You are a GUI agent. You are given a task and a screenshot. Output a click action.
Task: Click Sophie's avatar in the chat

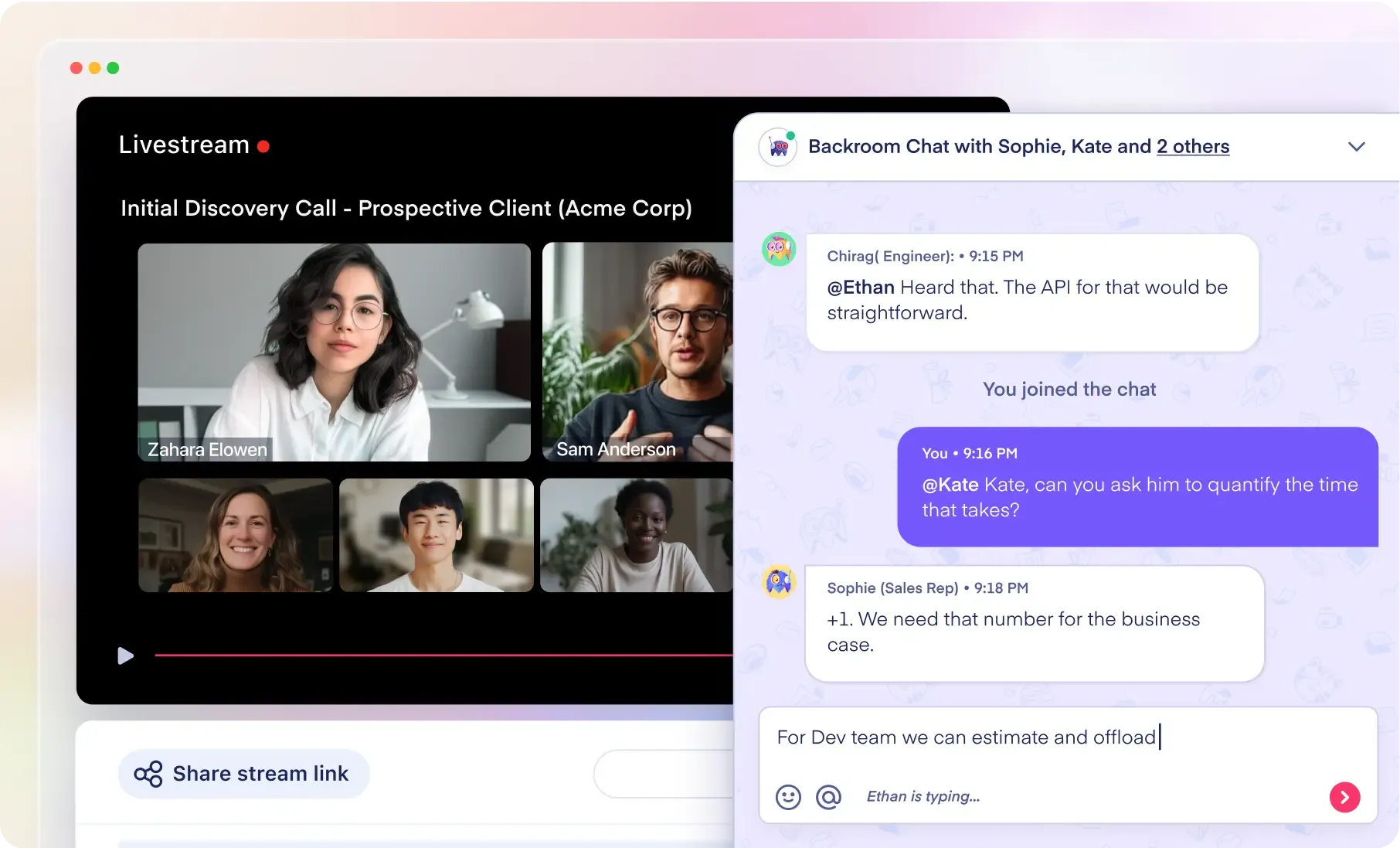[779, 581]
